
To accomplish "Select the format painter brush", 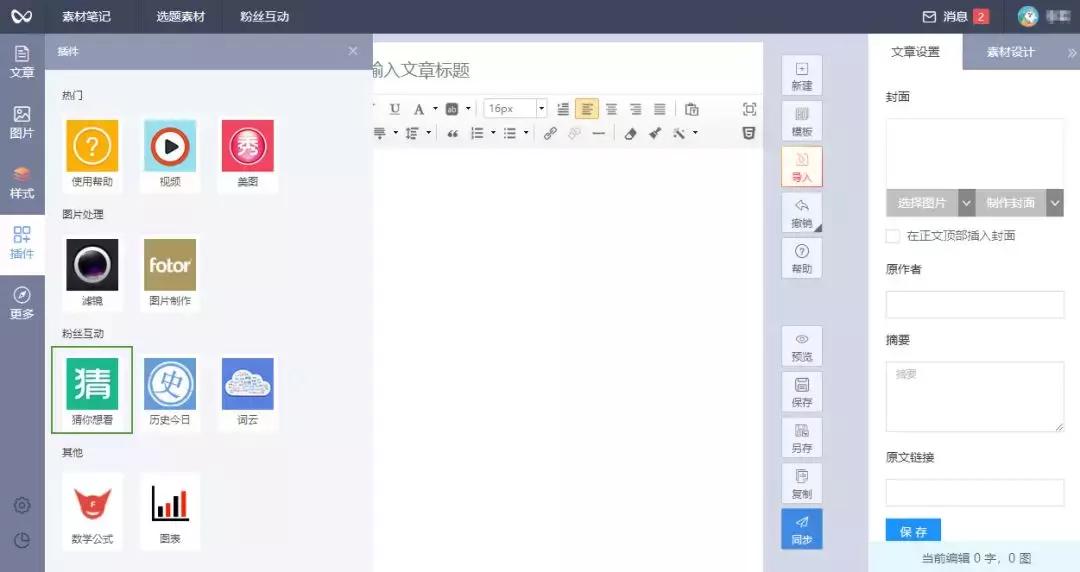I will tap(655, 133).
